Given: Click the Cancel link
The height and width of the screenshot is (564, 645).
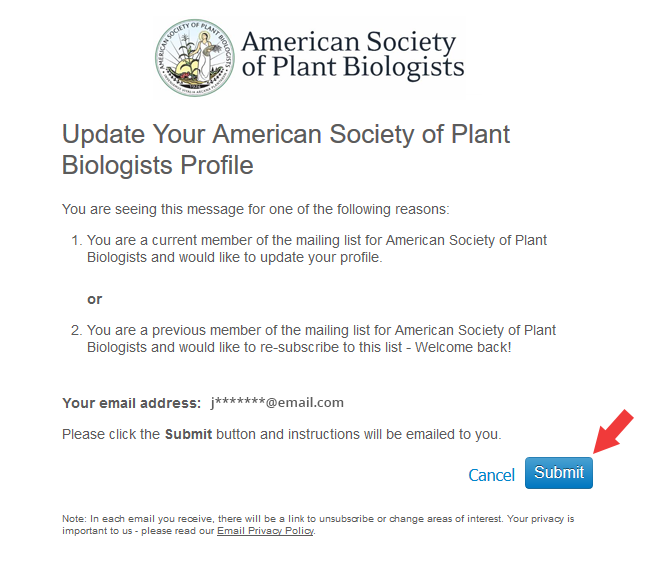Looking at the screenshot, I should pyautogui.click(x=491, y=475).
